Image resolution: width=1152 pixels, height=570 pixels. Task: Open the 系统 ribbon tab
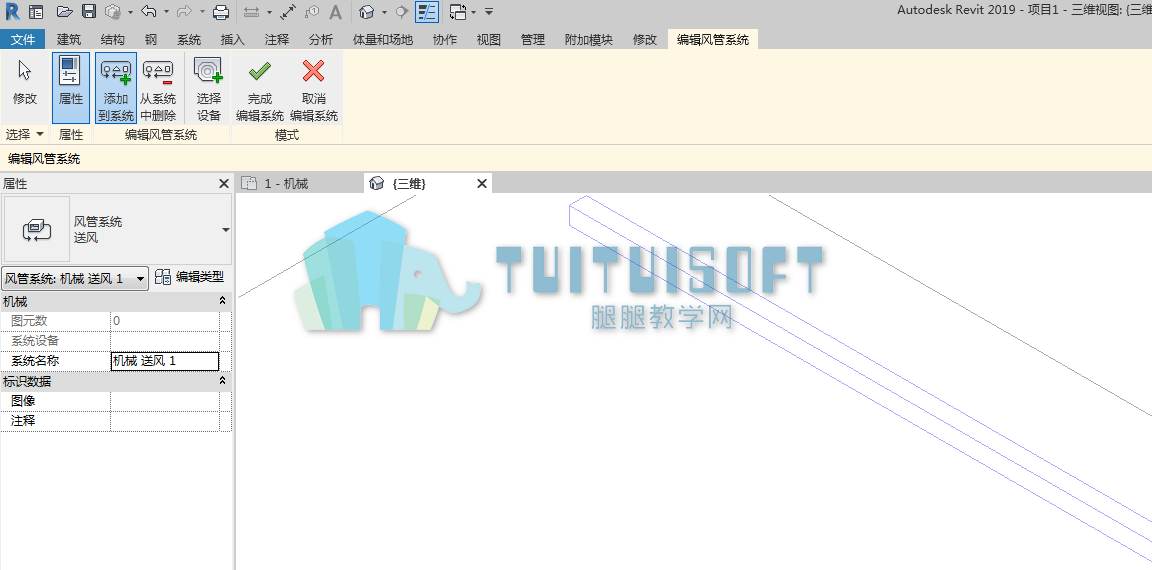[x=189, y=40]
